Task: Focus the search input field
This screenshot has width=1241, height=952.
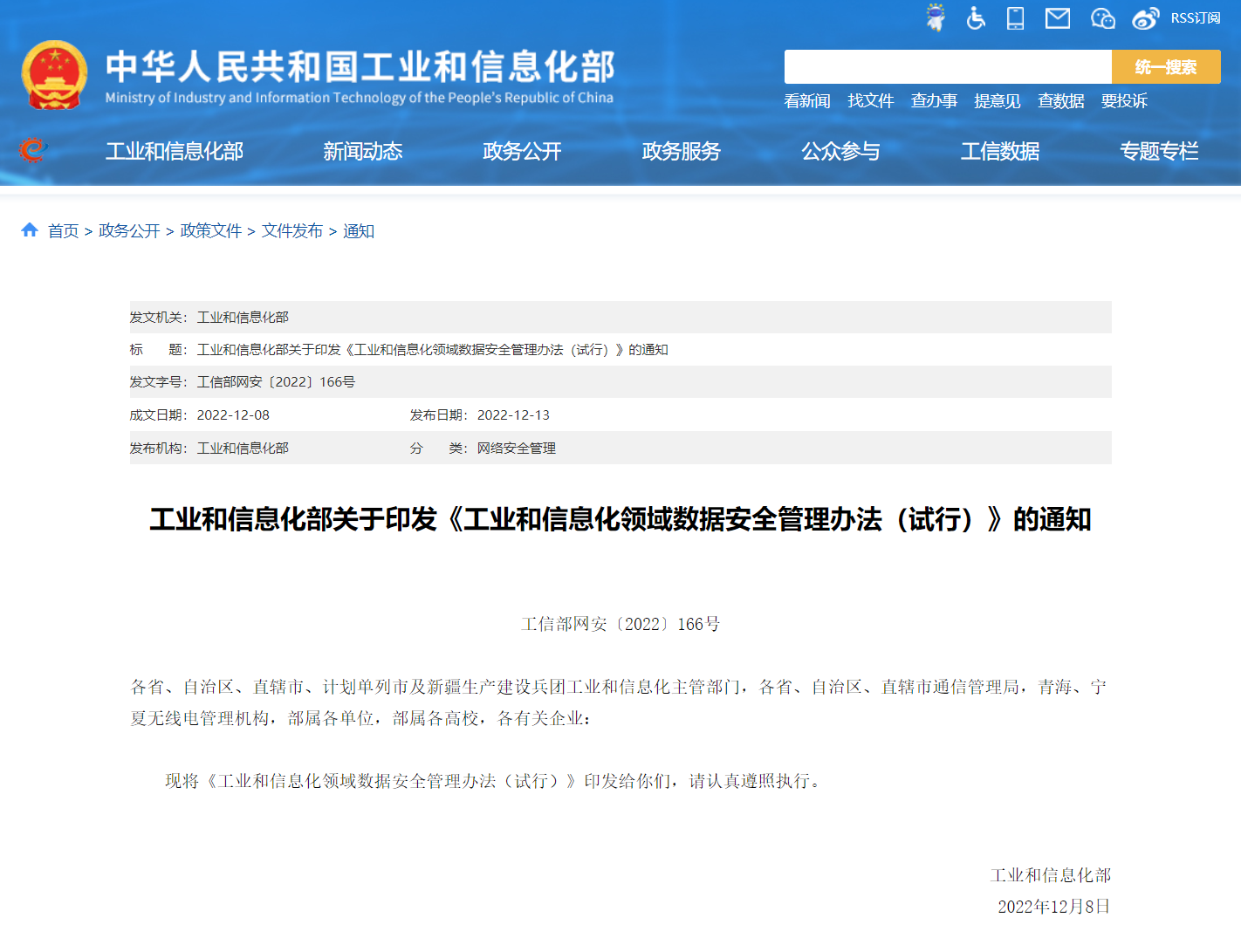Action: point(947,67)
